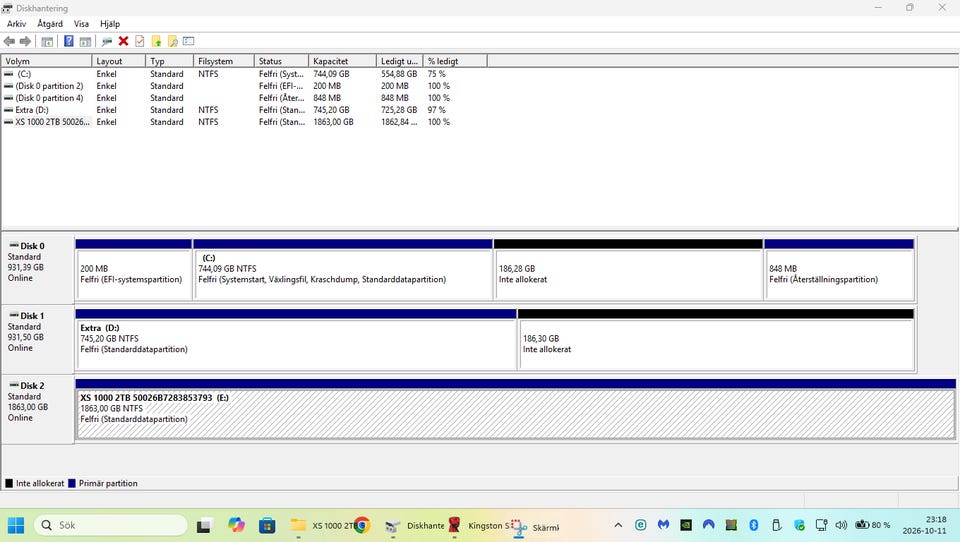The image size is (960, 542).
Task: Click the folder icon with green up arrow
Action: [x=156, y=41]
